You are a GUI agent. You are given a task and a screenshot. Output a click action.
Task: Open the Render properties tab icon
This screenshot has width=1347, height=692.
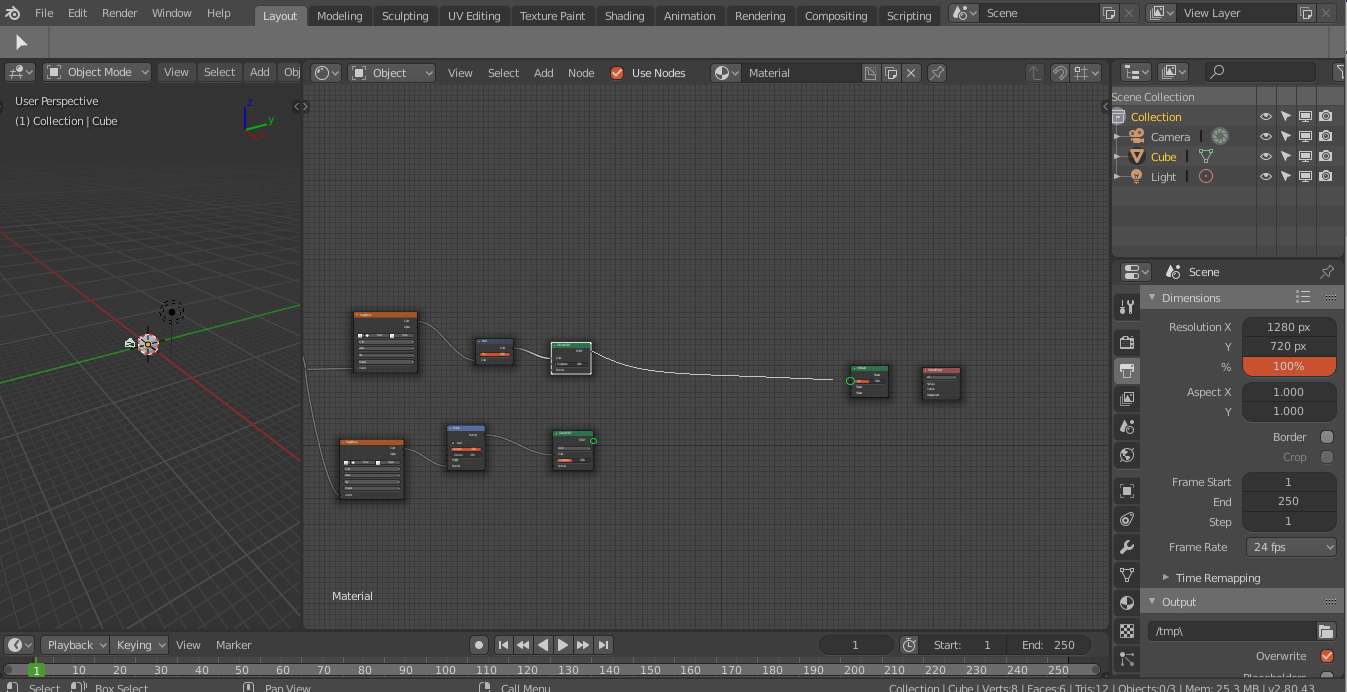[1127, 343]
